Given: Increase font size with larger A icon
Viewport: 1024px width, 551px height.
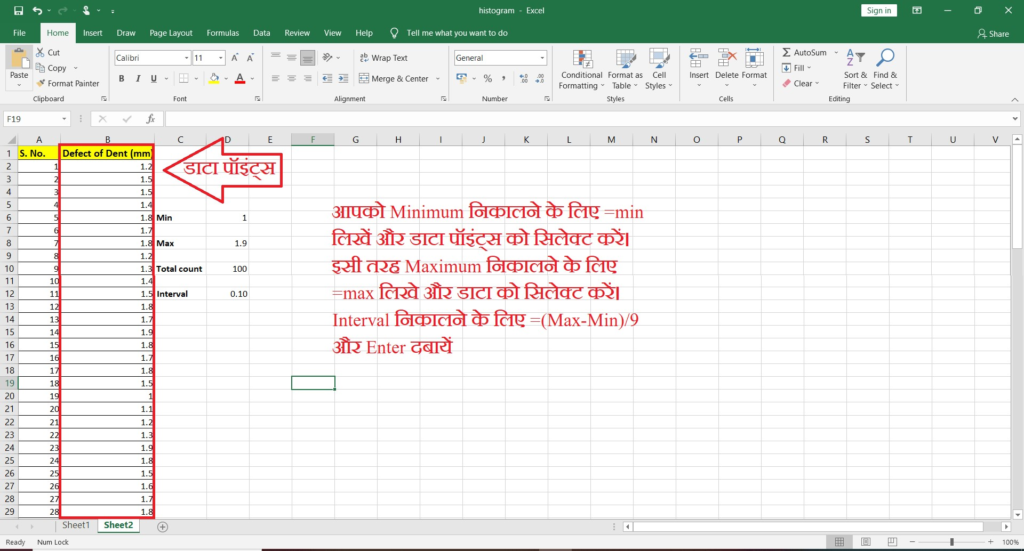Looking at the screenshot, I should click(234, 58).
